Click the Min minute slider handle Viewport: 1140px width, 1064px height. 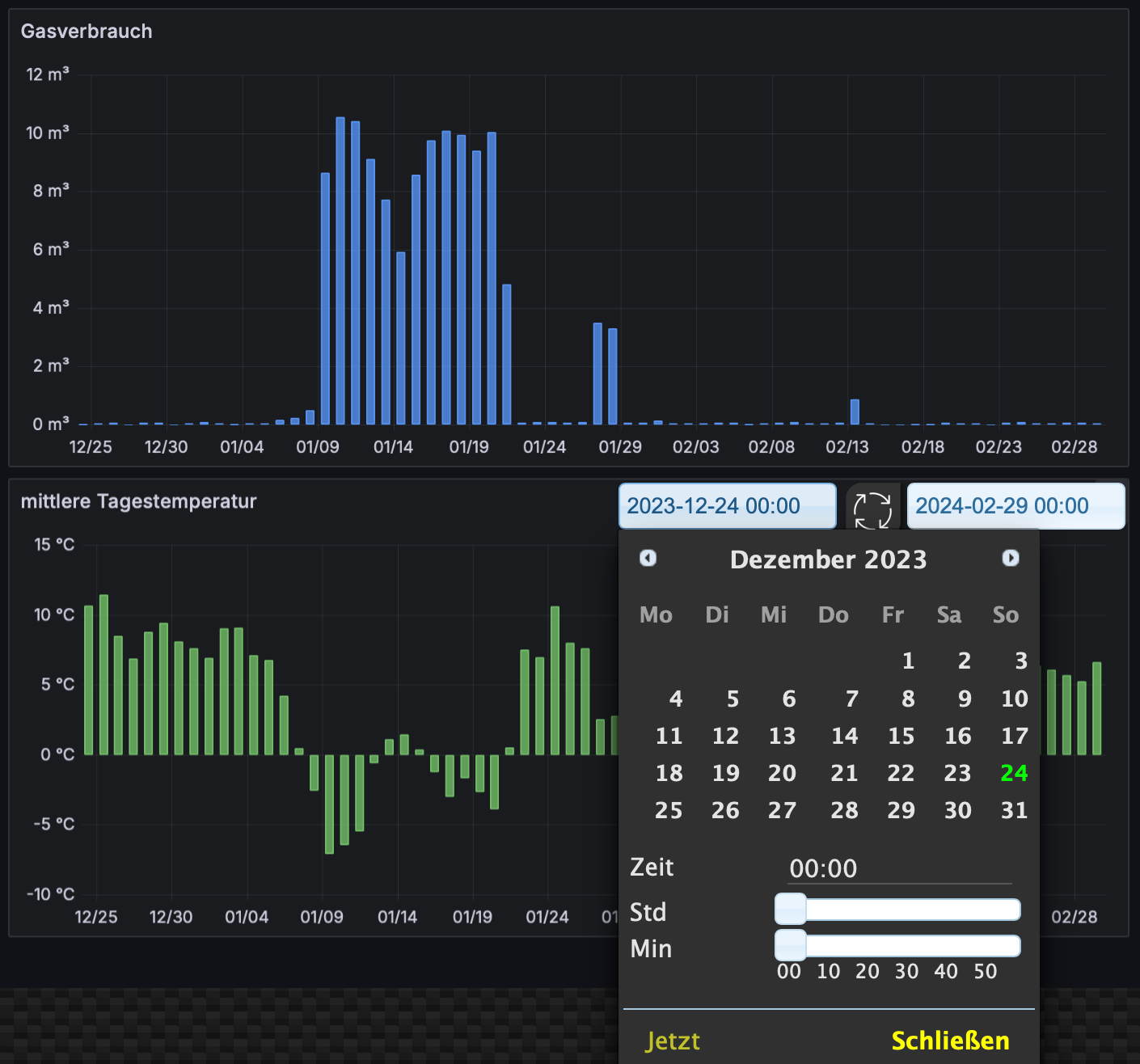tap(791, 946)
